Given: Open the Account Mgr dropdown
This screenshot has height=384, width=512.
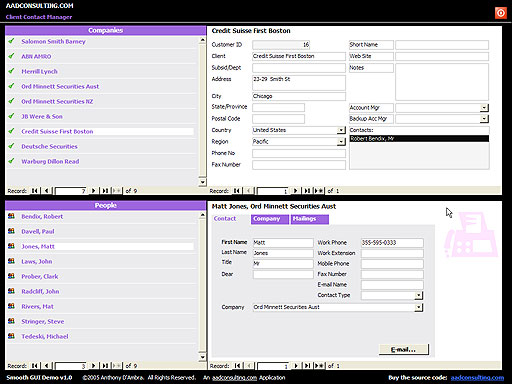Looking at the screenshot, I should [x=484, y=108].
